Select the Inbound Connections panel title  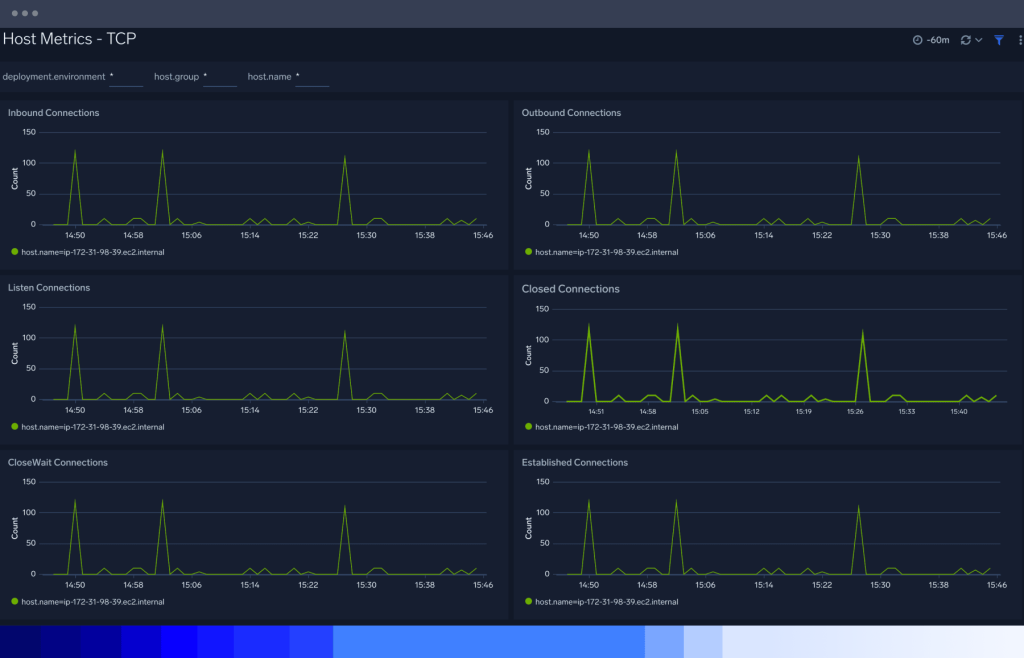54,113
